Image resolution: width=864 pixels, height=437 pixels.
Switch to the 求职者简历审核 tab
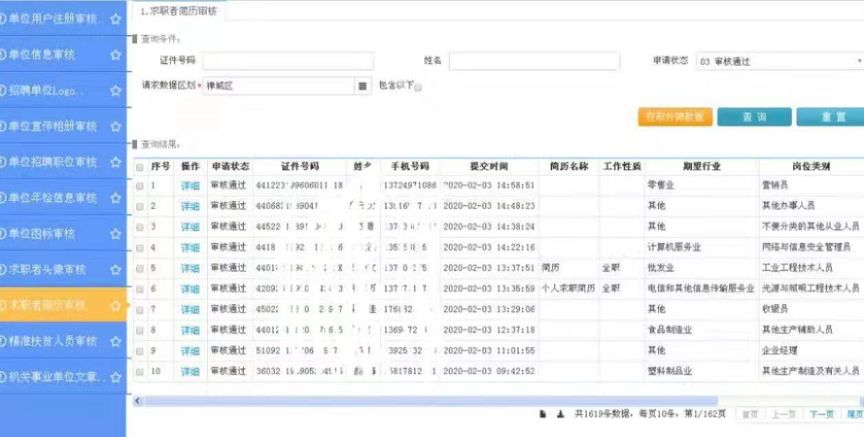(x=179, y=10)
